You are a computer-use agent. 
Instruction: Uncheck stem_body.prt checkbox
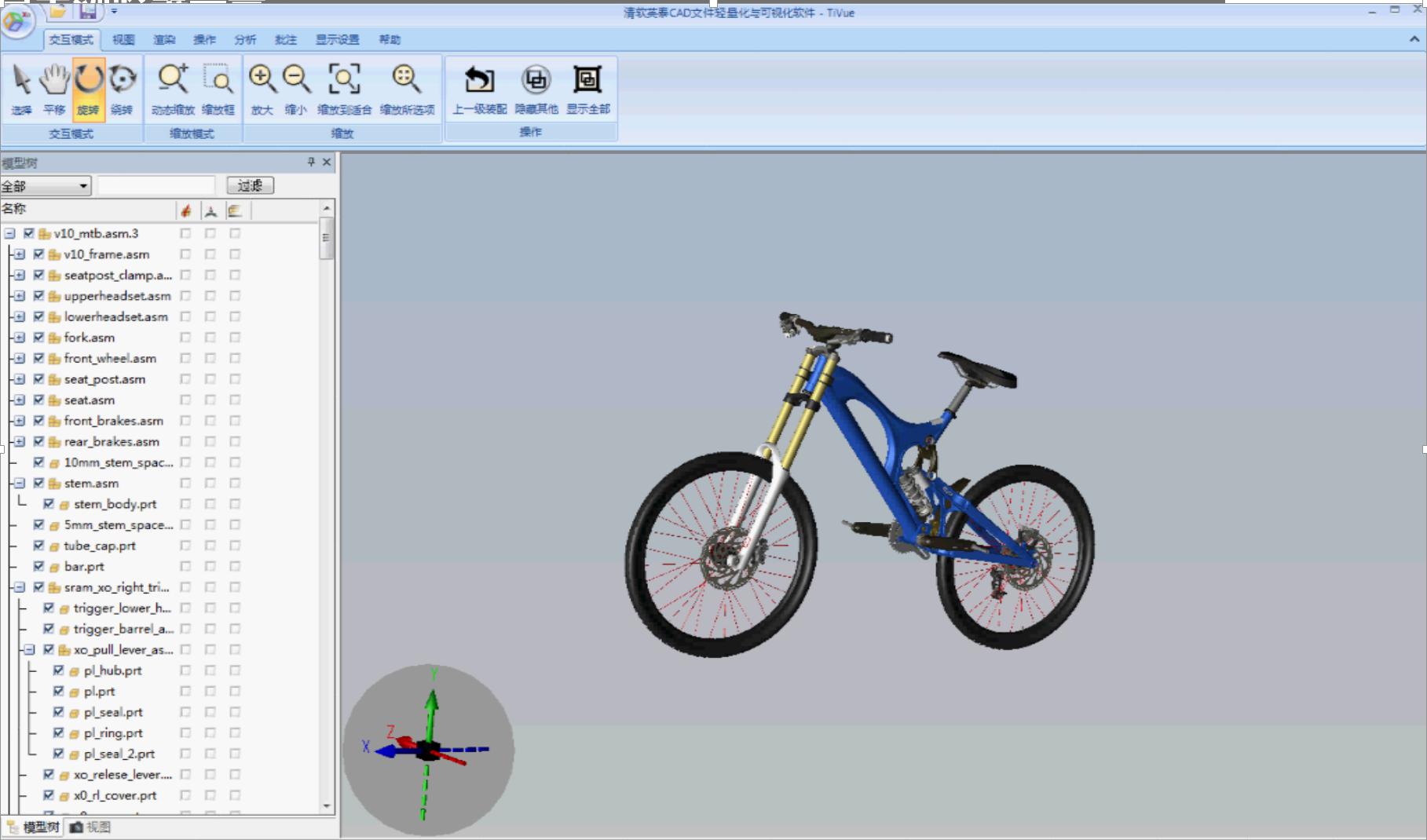[49, 504]
